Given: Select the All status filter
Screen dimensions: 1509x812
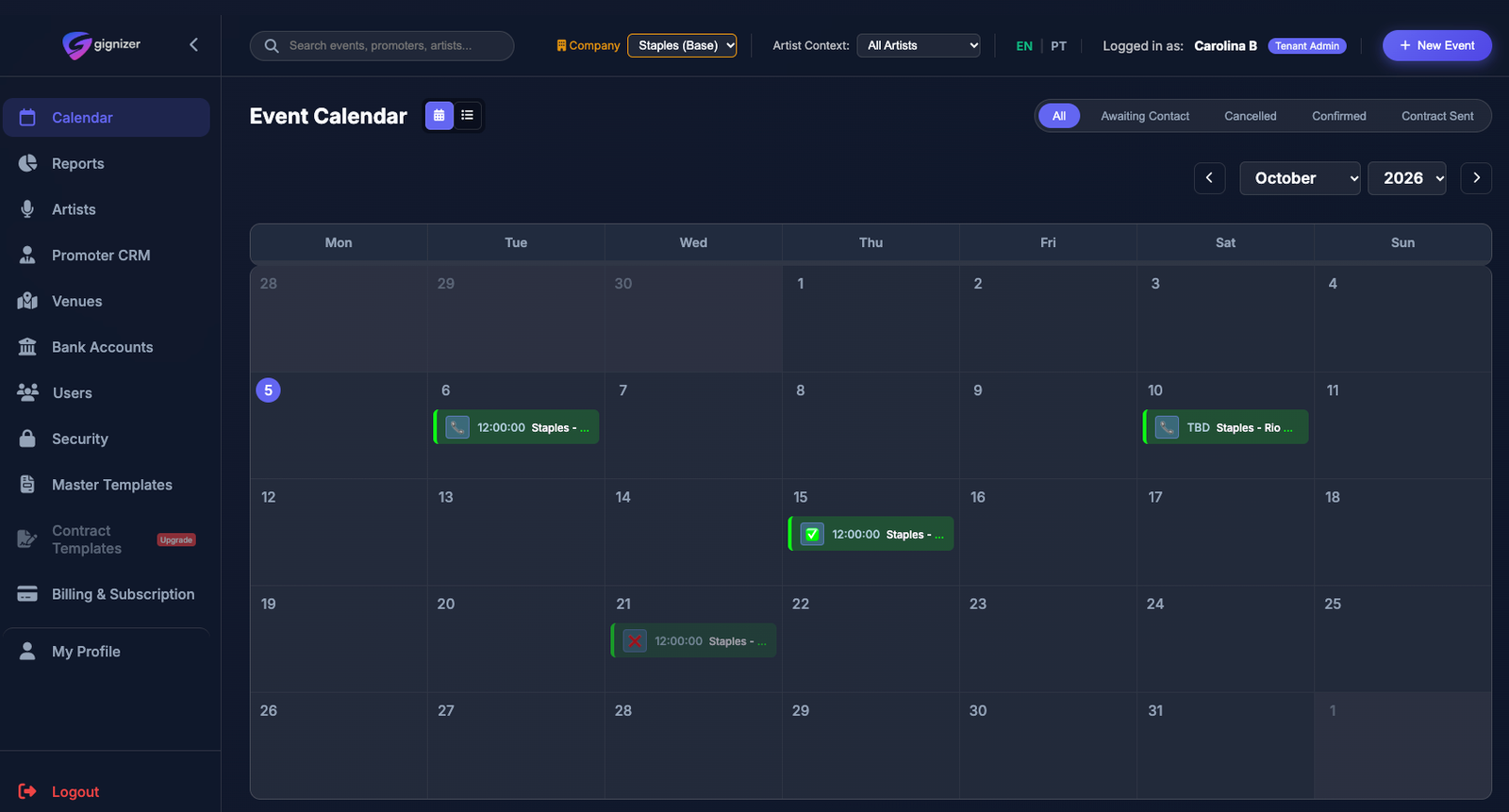Looking at the screenshot, I should pos(1059,116).
